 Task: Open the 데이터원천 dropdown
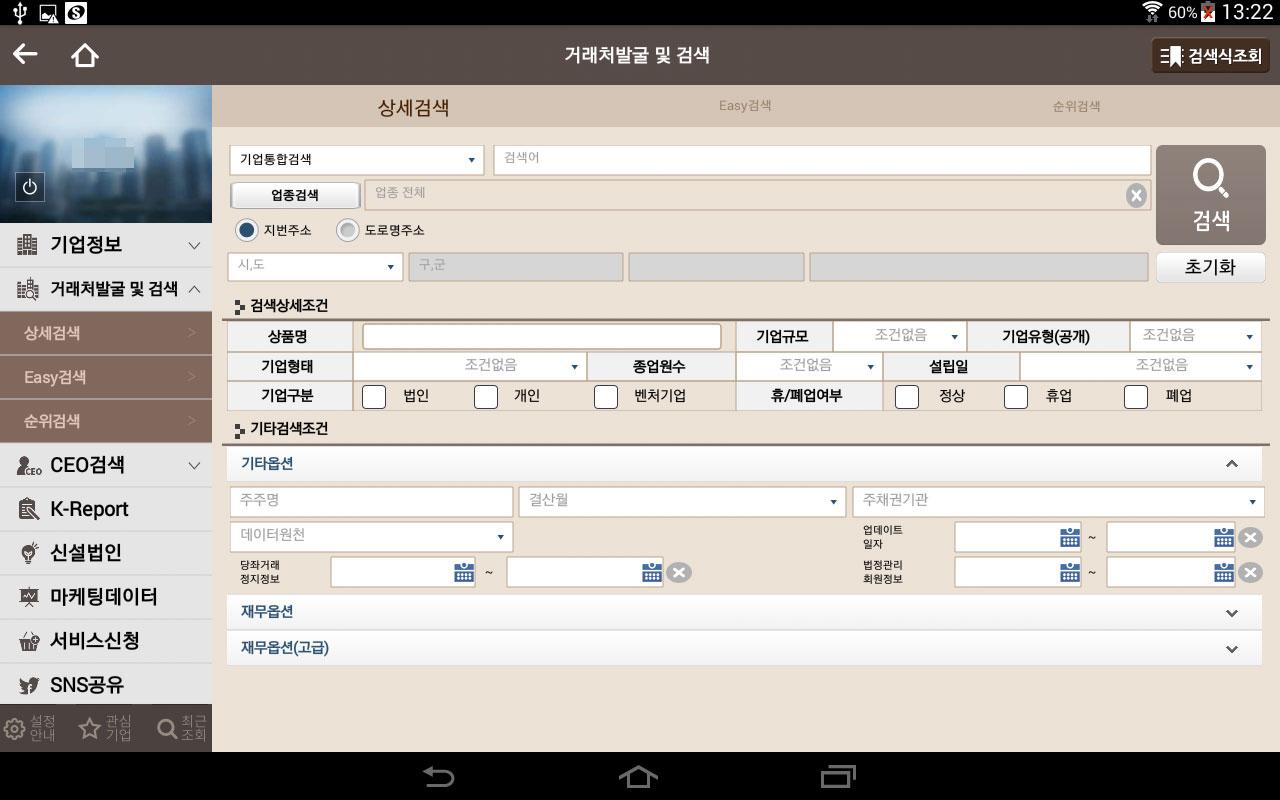[x=371, y=536]
